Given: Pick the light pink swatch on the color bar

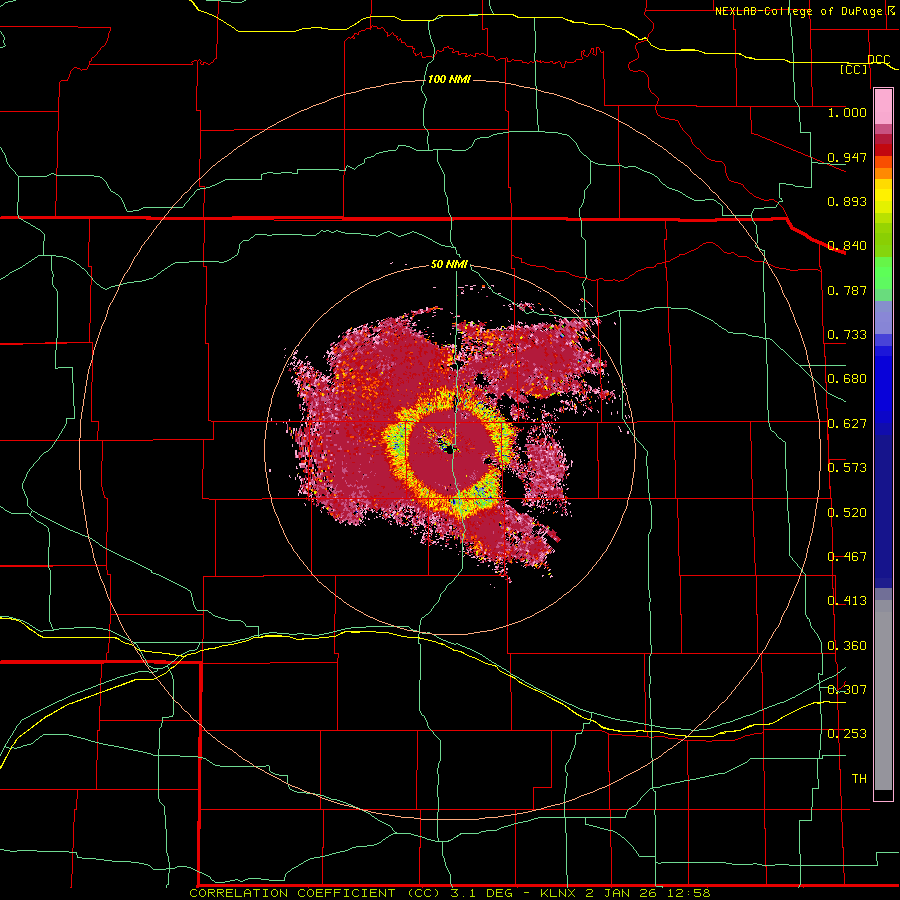Looking at the screenshot, I should tap(883, 106).
